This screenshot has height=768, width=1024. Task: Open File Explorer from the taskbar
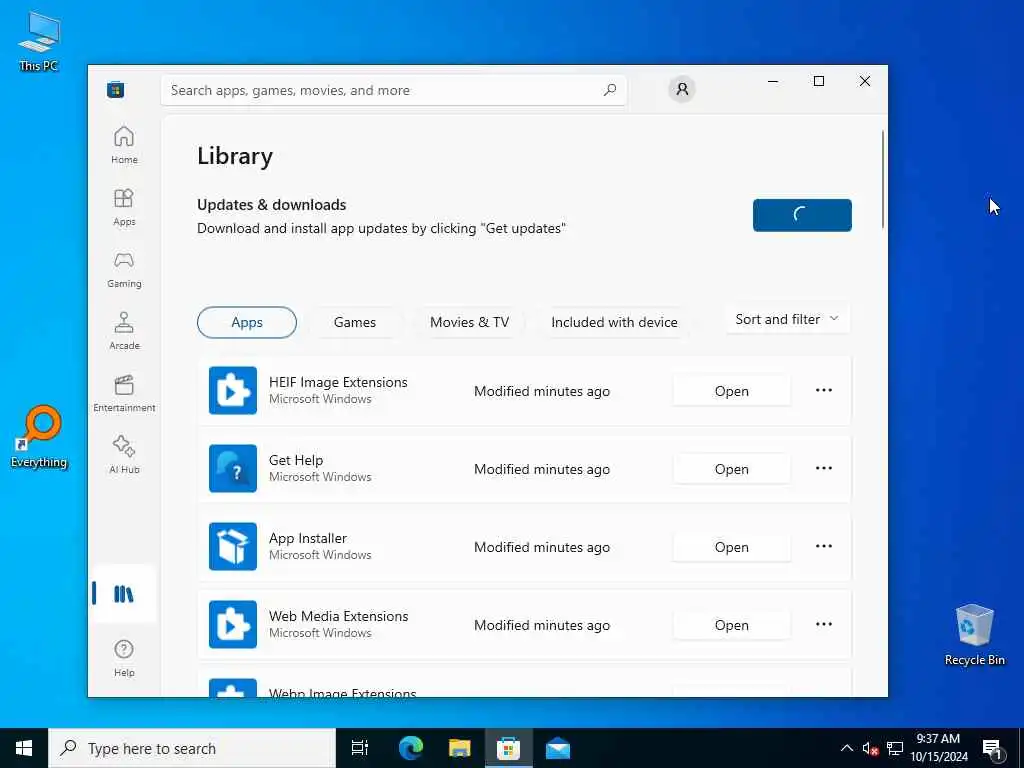pyautogui.click(x=460, y=748)
